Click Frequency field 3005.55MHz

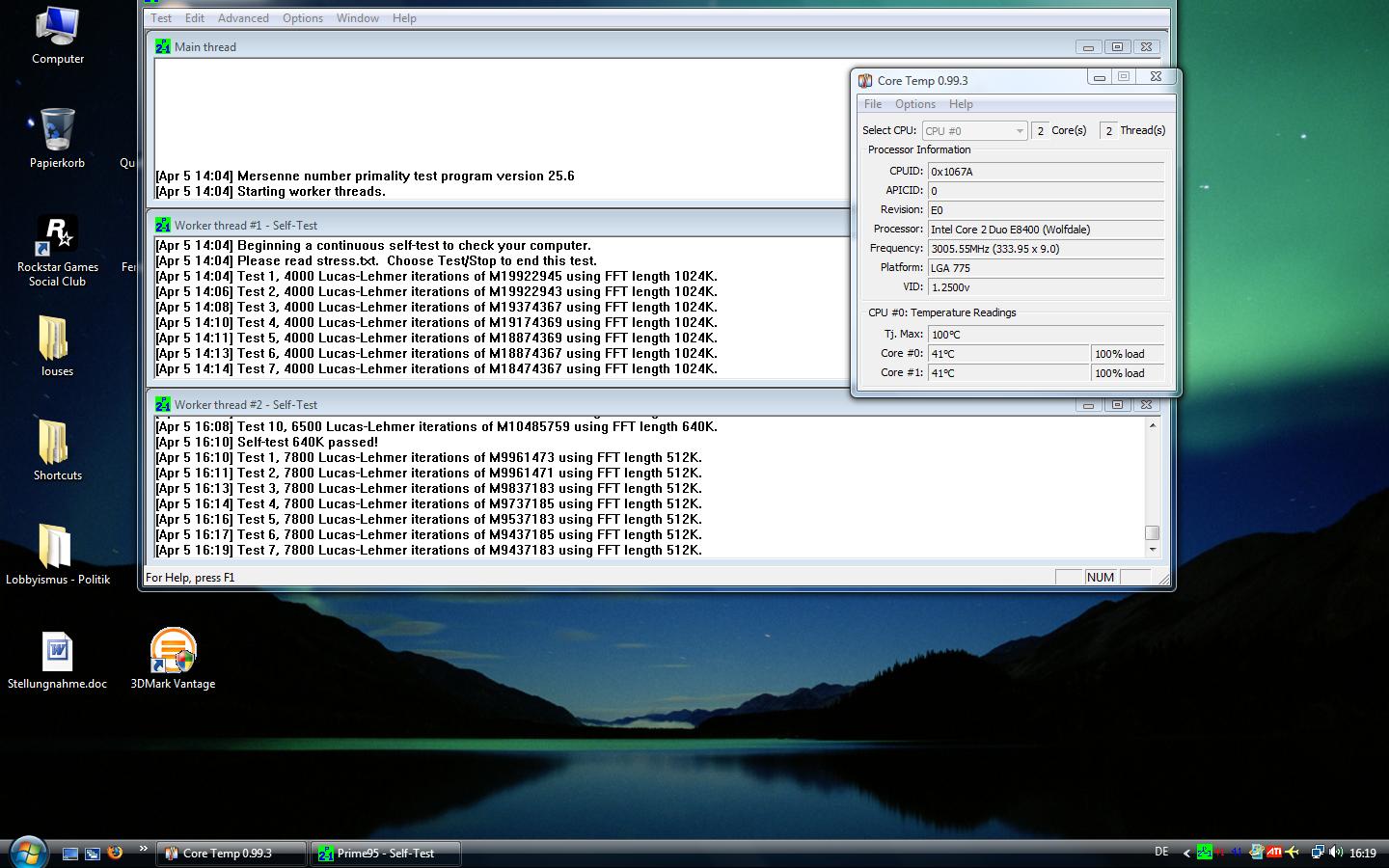click(1046, 249)
